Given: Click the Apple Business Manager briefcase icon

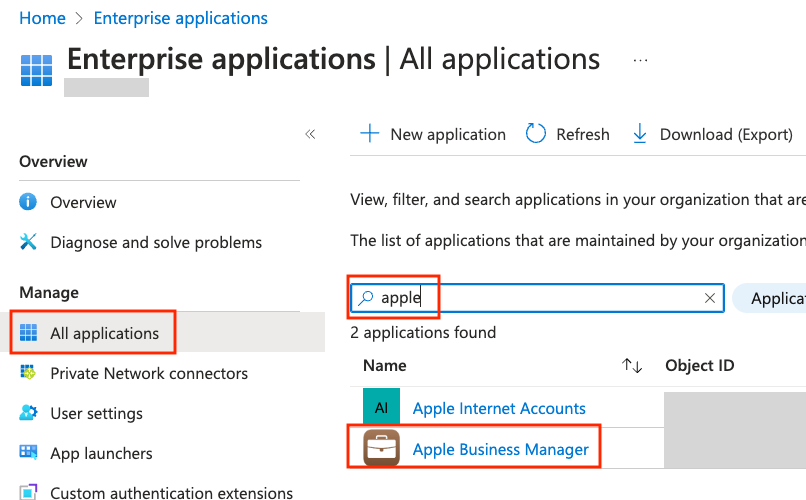Looking at the screenshot, I should coord(381,449).
